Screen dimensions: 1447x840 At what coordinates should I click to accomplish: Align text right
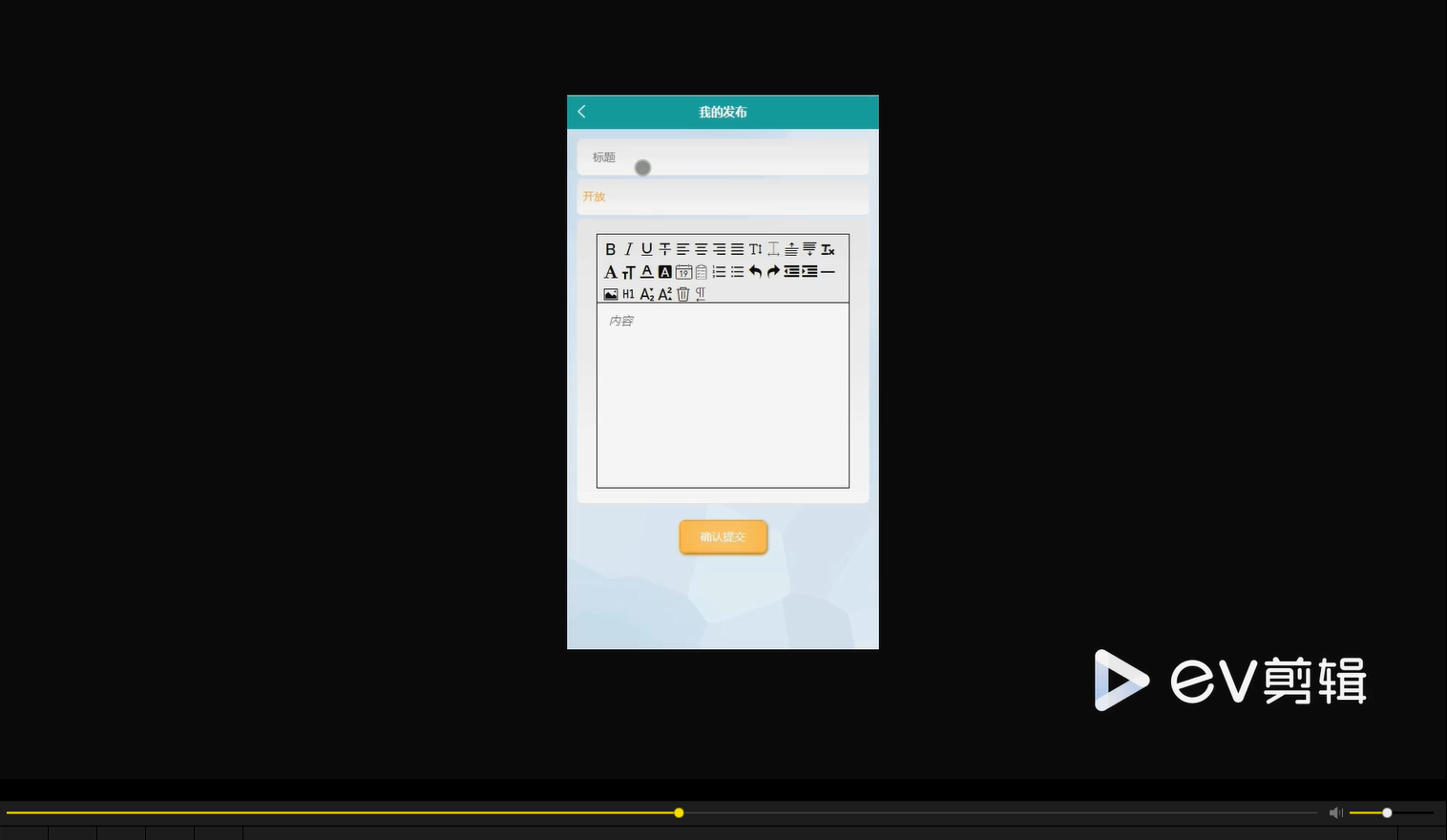coord(720,249)
